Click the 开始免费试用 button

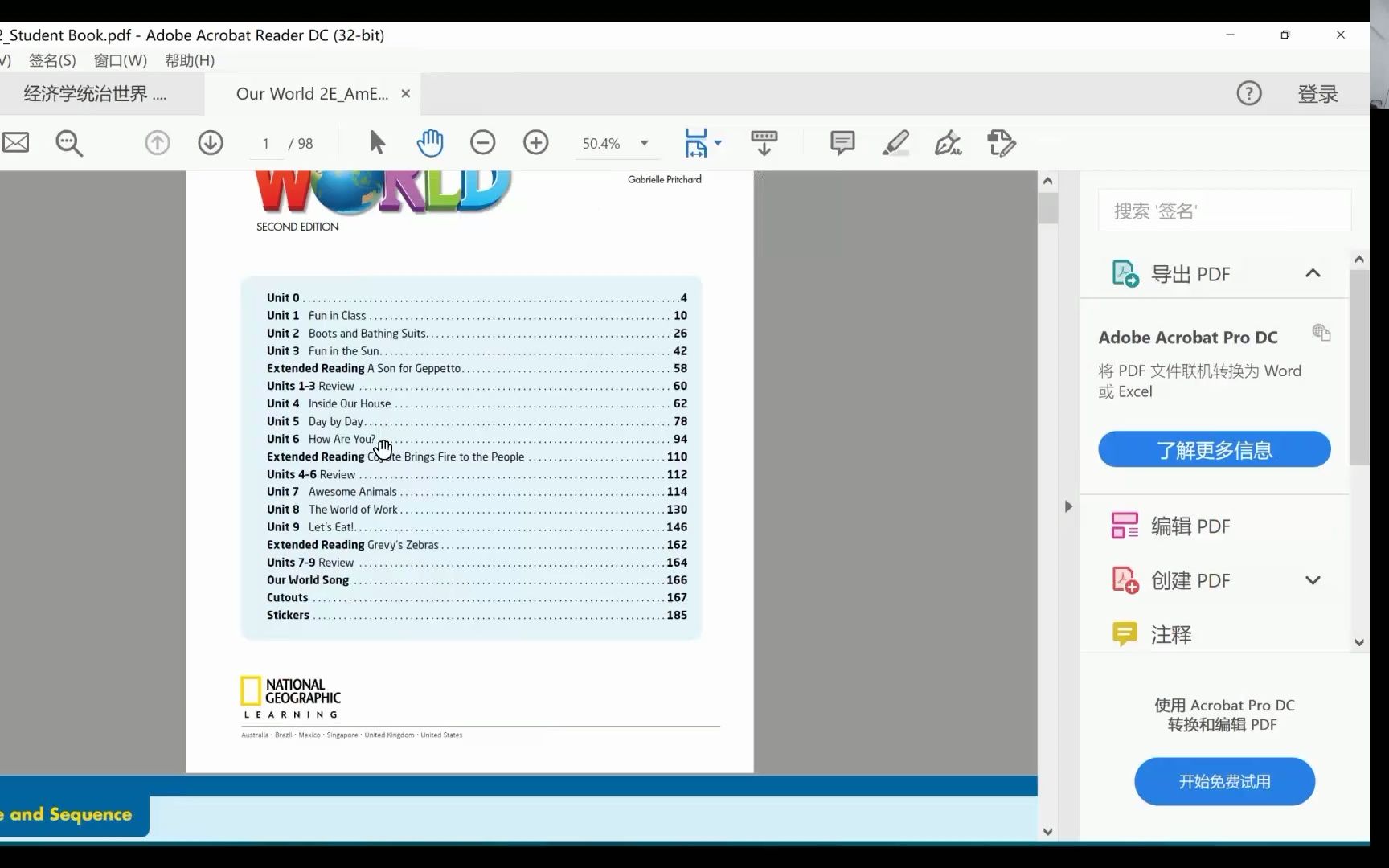pos(1224,781)
